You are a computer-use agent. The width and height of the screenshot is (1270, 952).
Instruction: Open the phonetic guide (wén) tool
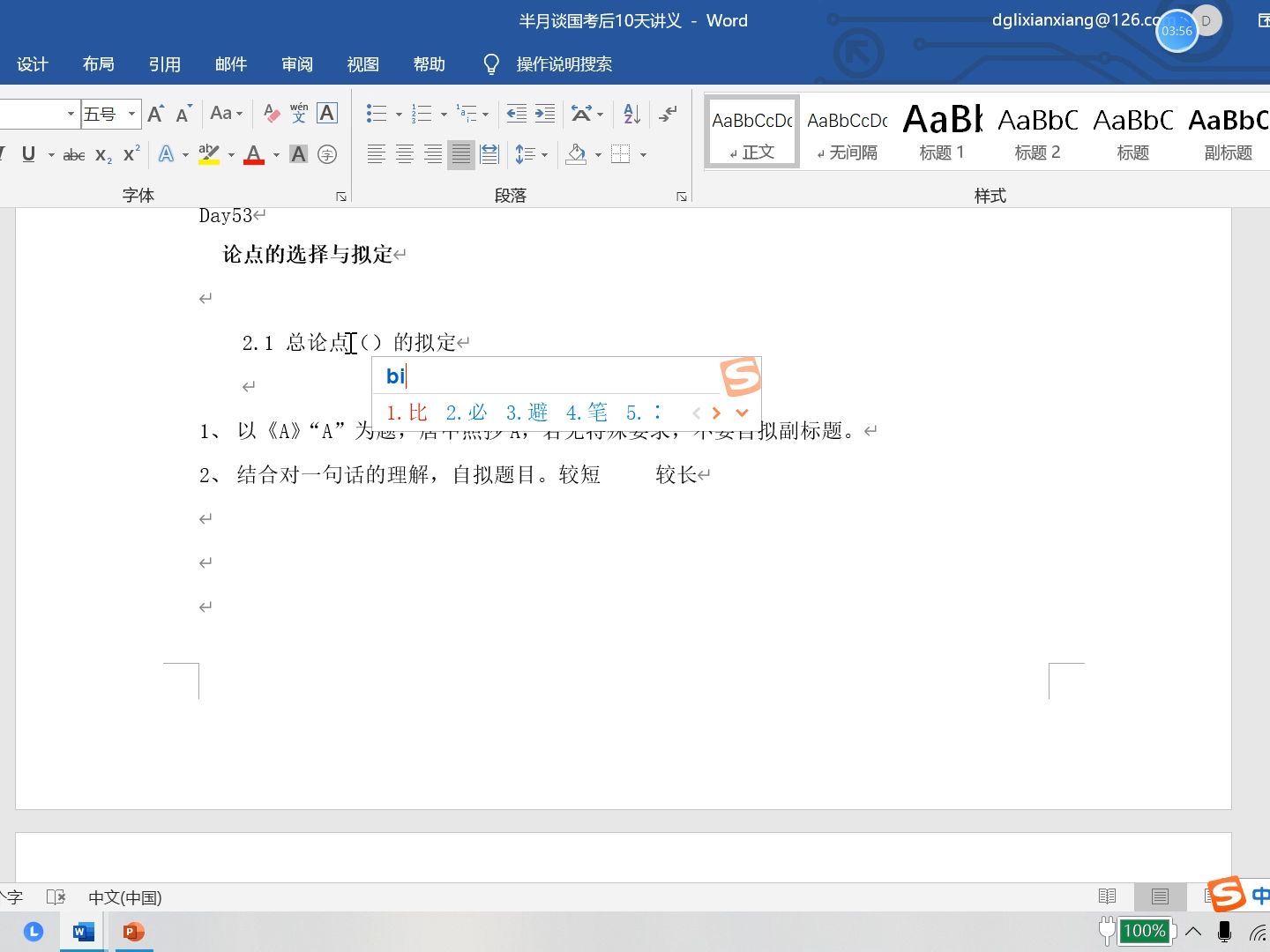[x=299, y=113]
